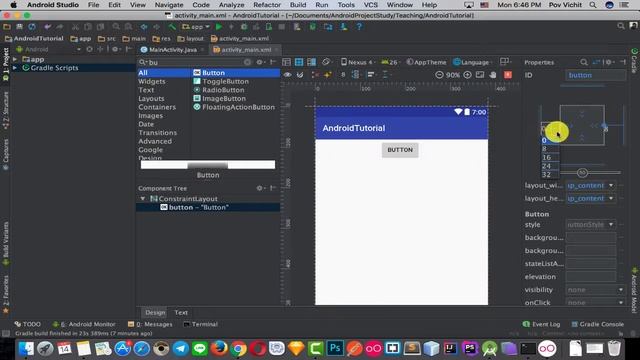Click the orientation rotate icon in editor
The height and width of the screenshot is (360, 640).
(x=326, y=62)
